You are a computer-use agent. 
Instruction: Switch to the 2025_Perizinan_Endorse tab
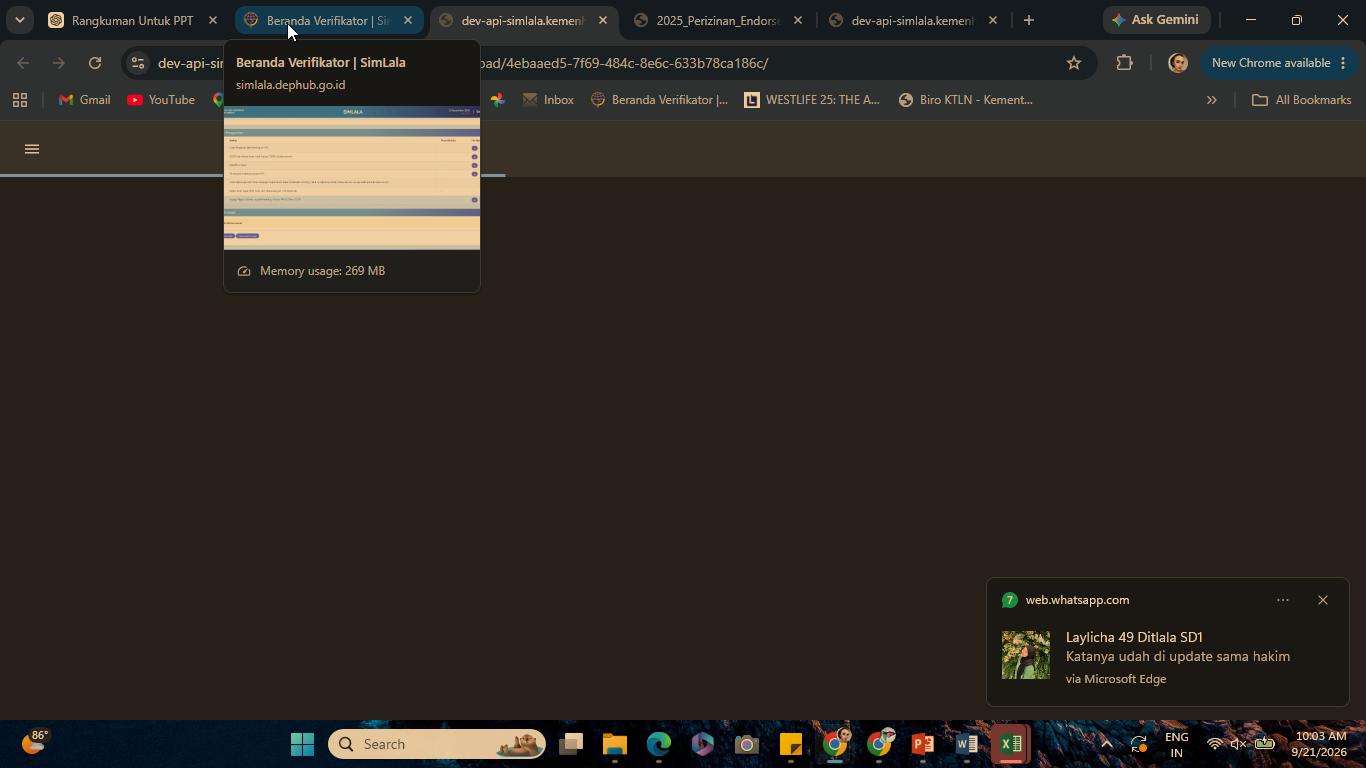pos(718,20)
